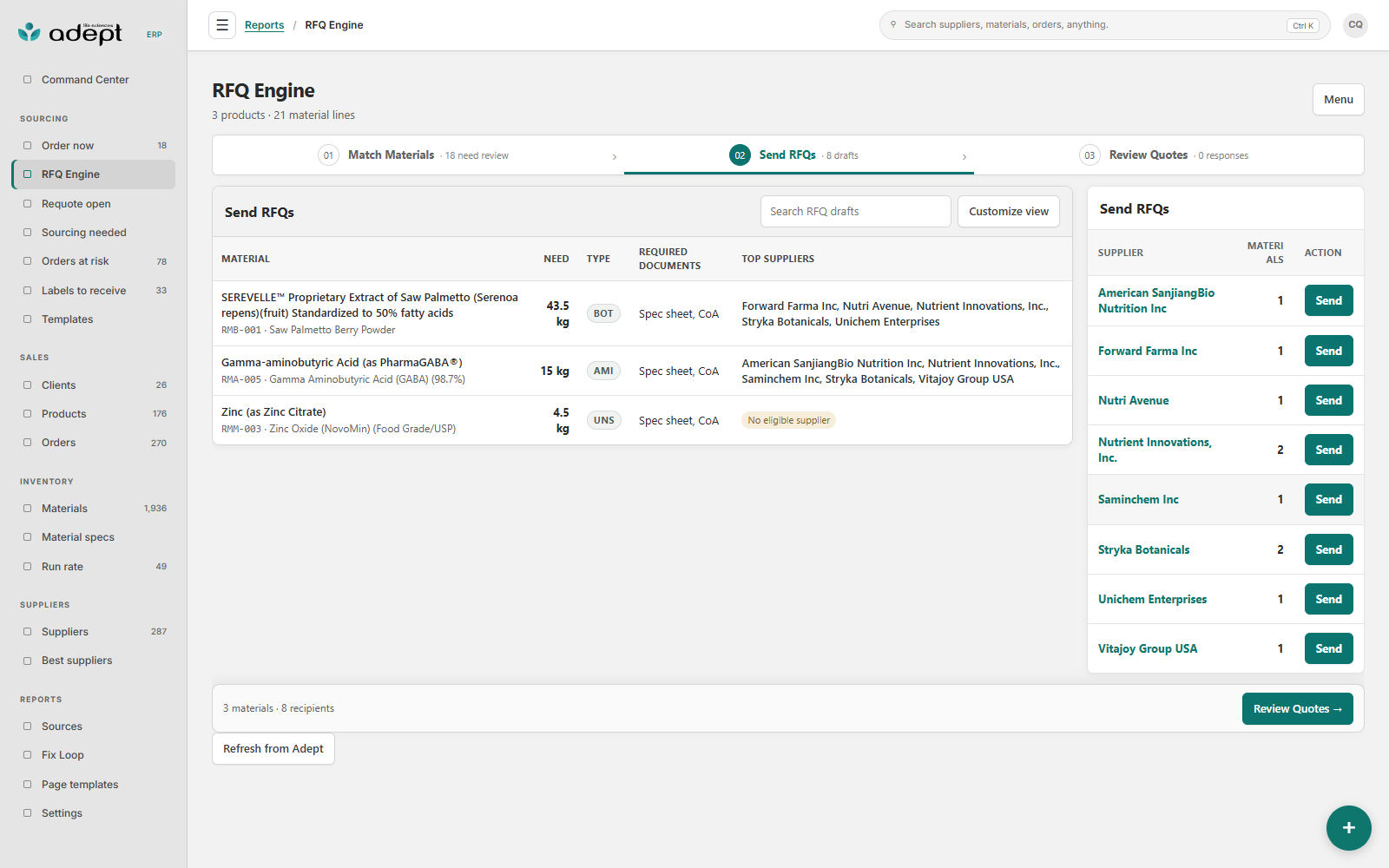The image size is (1389, 868).
Task: Open Requote open in sidebar
Action: pyautogui.click(x=94, y=204)
